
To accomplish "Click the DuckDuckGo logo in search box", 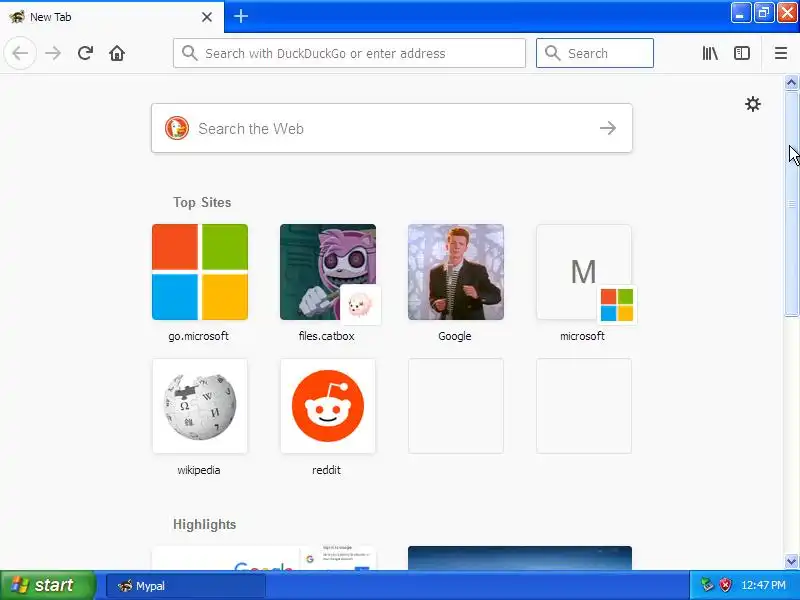I will click(177, 128).
